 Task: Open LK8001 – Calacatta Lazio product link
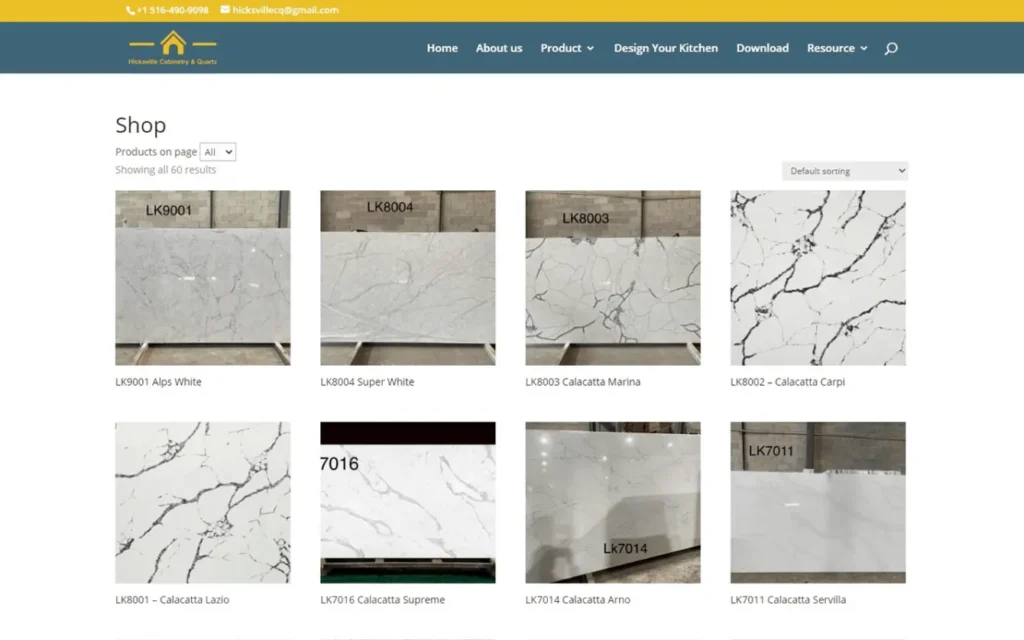172,600
